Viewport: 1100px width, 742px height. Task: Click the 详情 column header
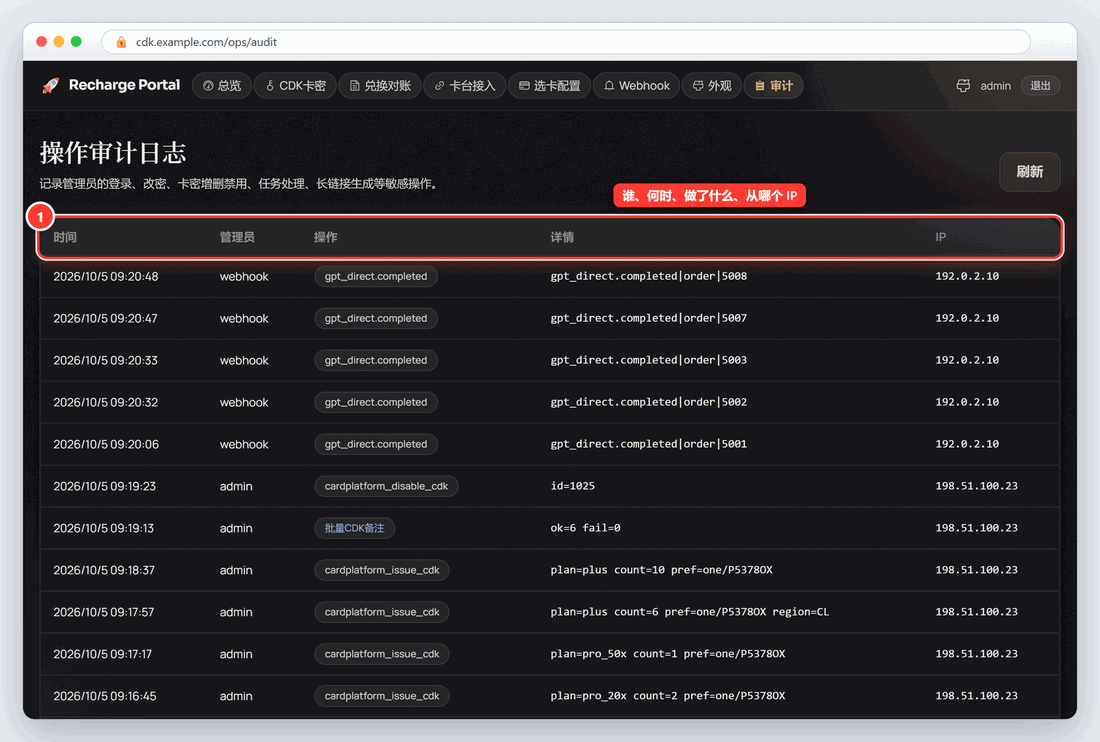(x=562, y=237)
